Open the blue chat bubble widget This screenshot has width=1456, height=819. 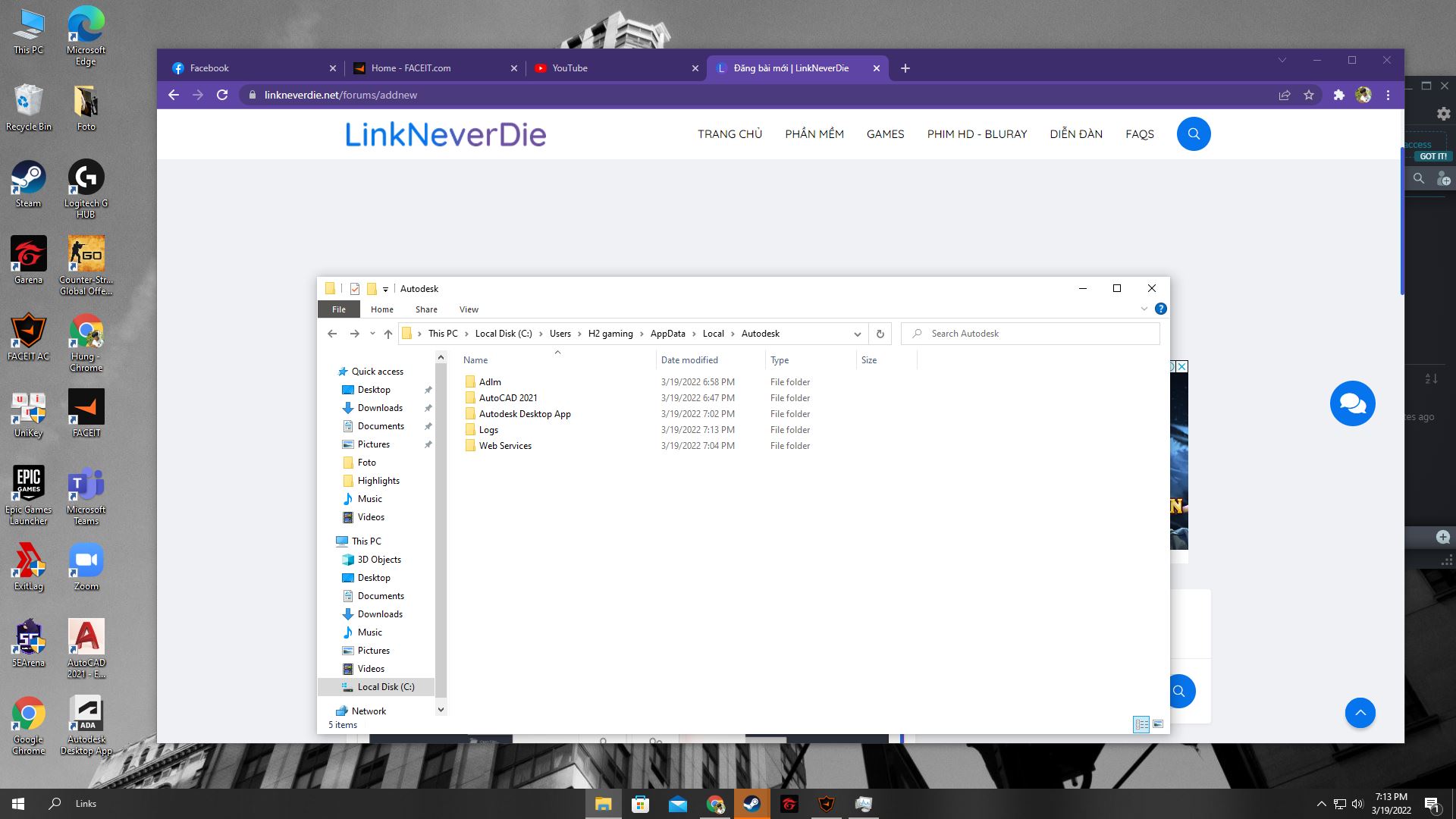(1352, 403)
